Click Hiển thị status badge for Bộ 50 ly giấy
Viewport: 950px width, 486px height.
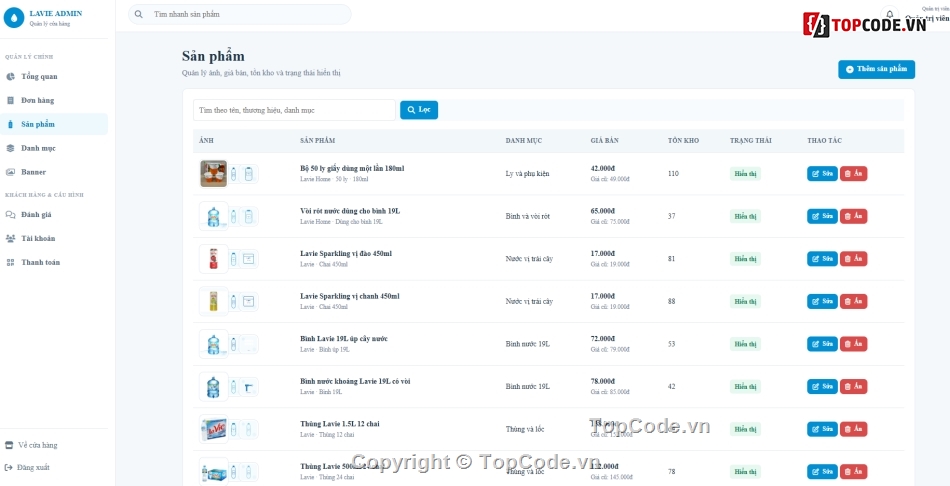745,173
